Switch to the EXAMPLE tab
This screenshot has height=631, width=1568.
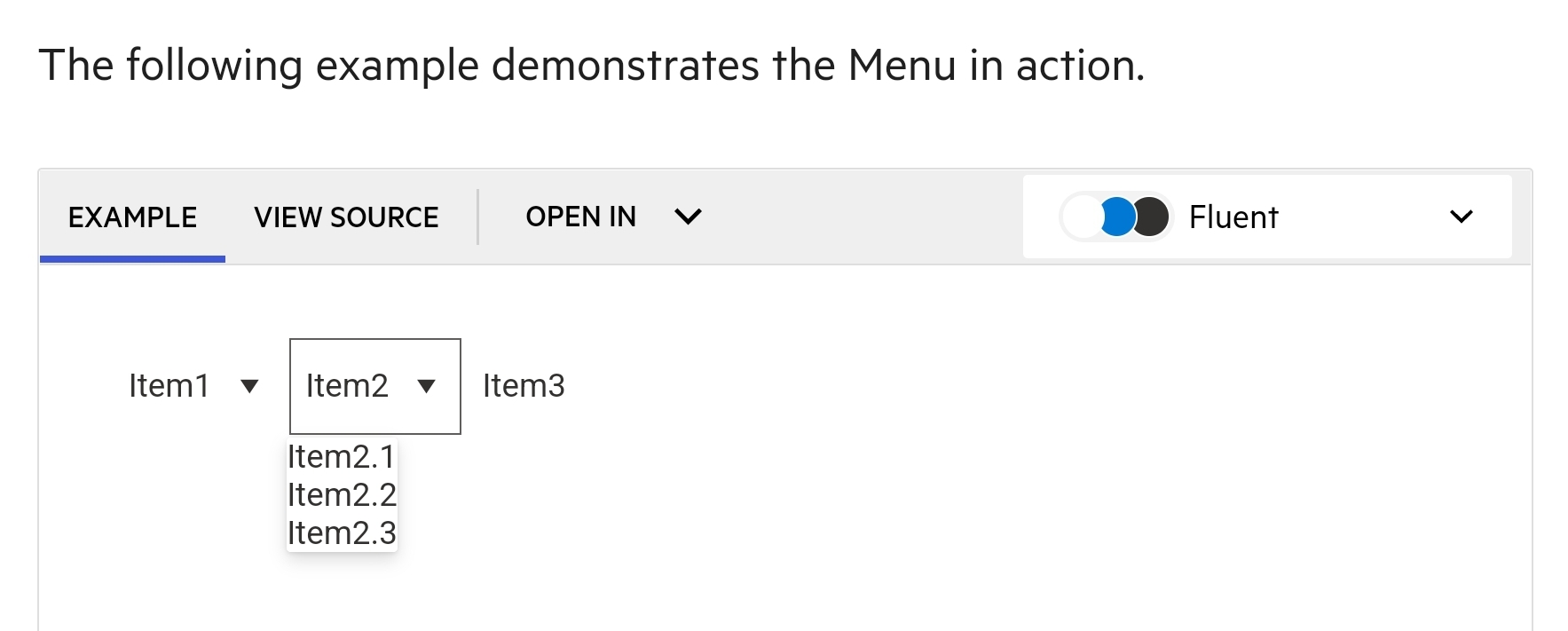(x=132, y=217)
